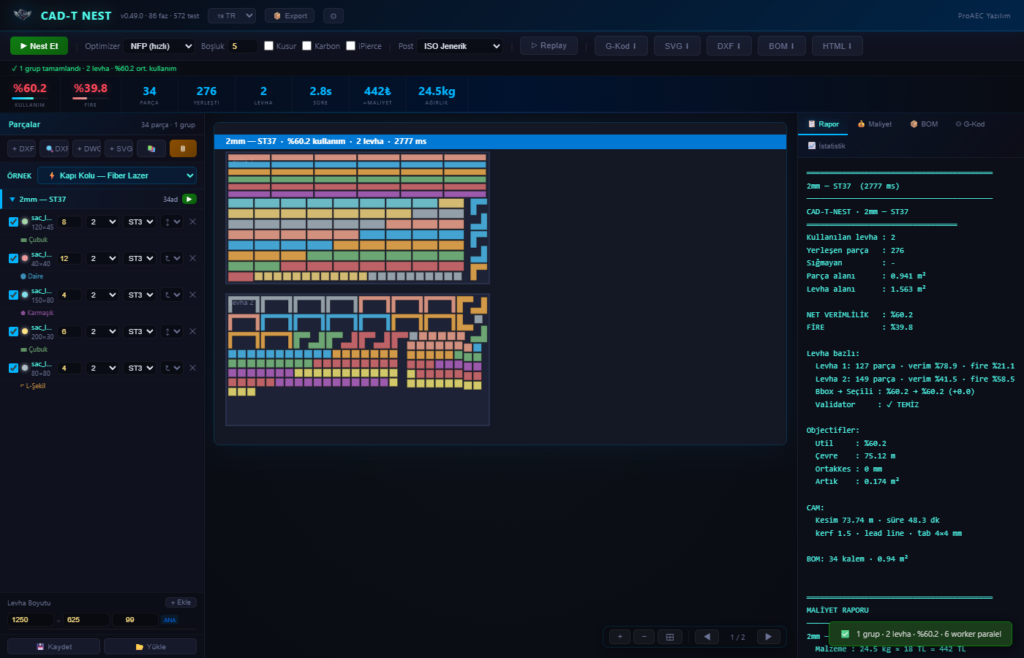Open the magnifier DXF preview button

click(x=55, y=149)
